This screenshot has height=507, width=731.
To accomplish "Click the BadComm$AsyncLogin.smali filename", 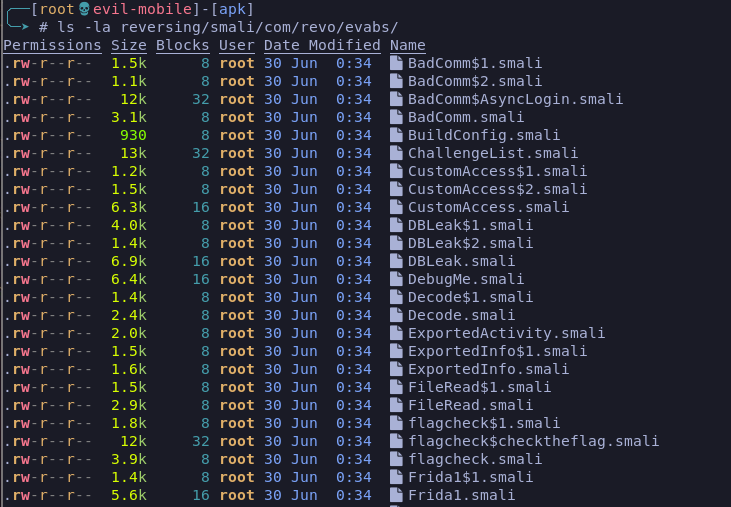I will click(x=515, y=99).
